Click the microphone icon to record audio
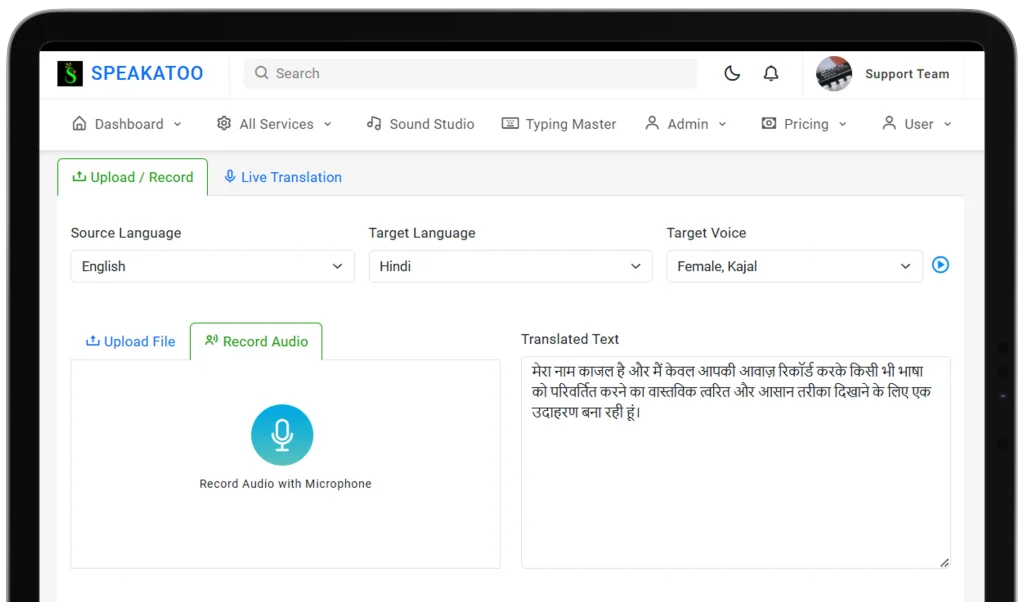 (x=282, y=434)
